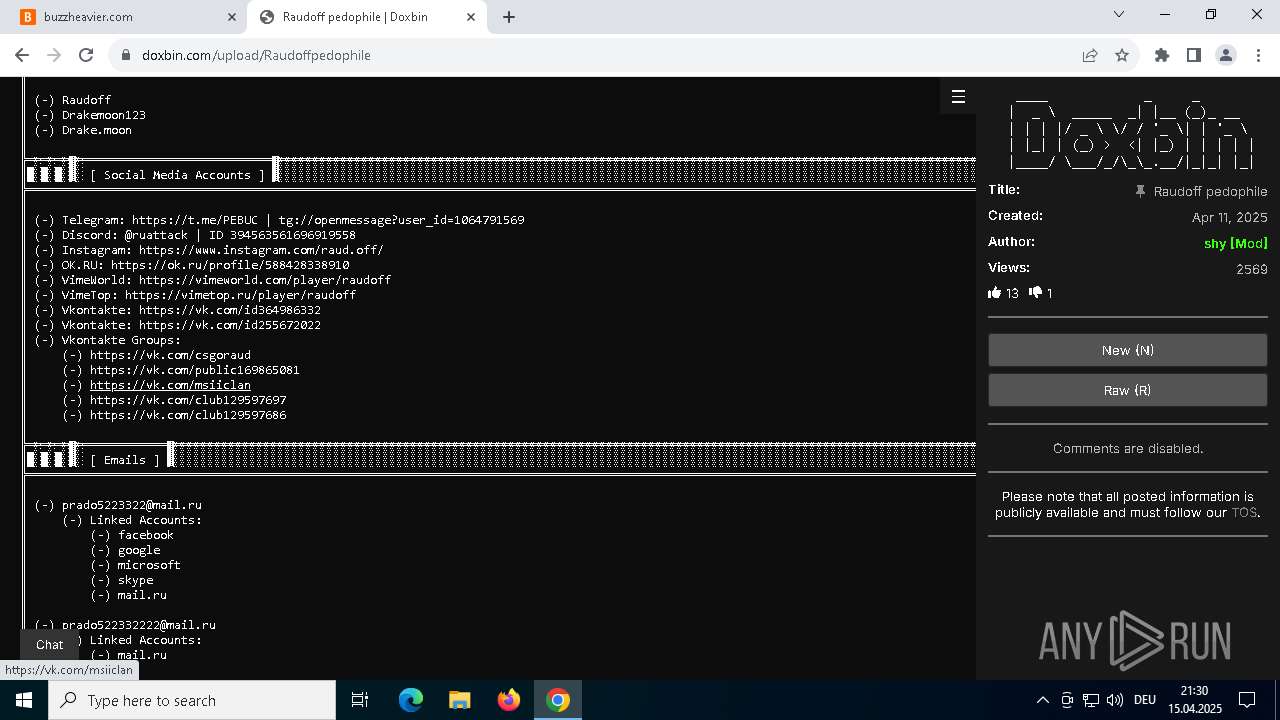Open the network status tray icon

pos(1091,700)
